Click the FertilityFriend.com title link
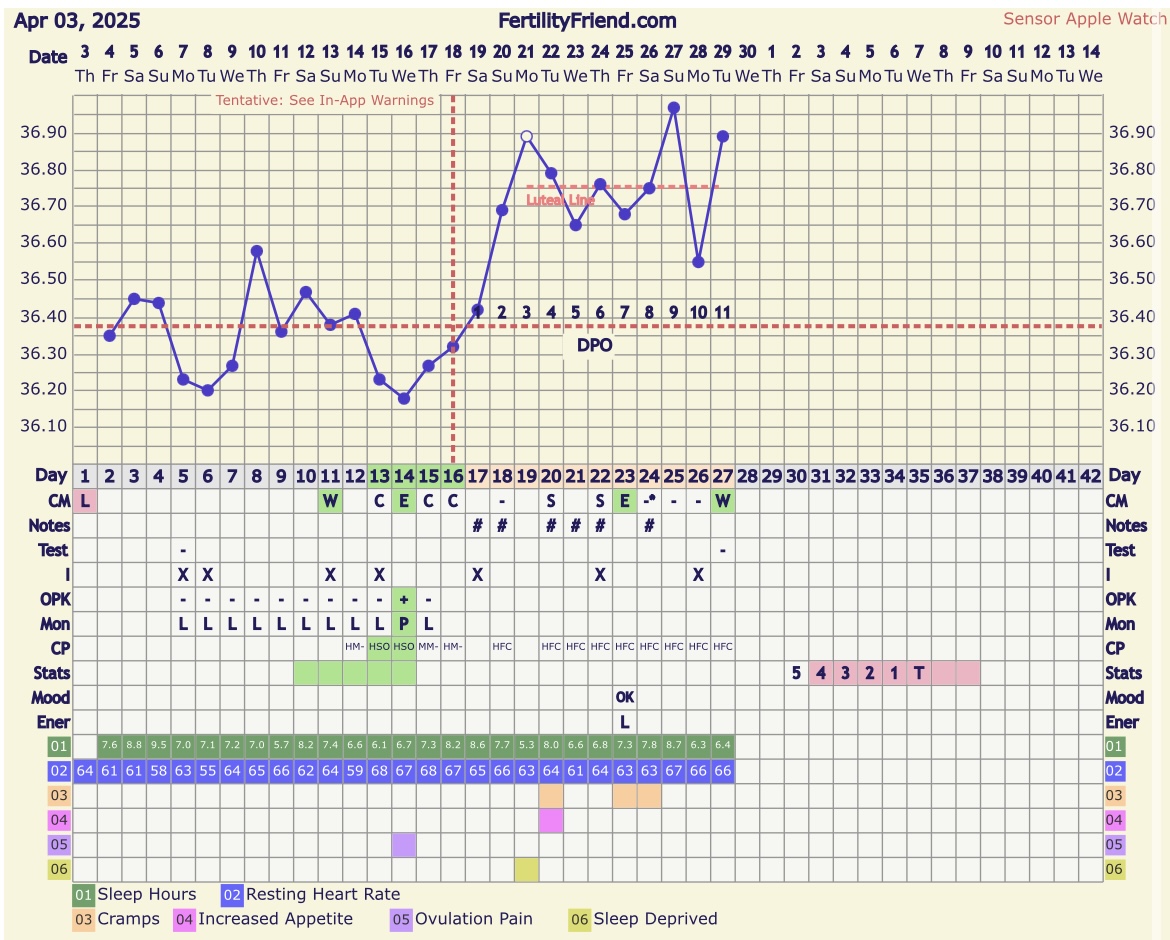 (587, 21)
